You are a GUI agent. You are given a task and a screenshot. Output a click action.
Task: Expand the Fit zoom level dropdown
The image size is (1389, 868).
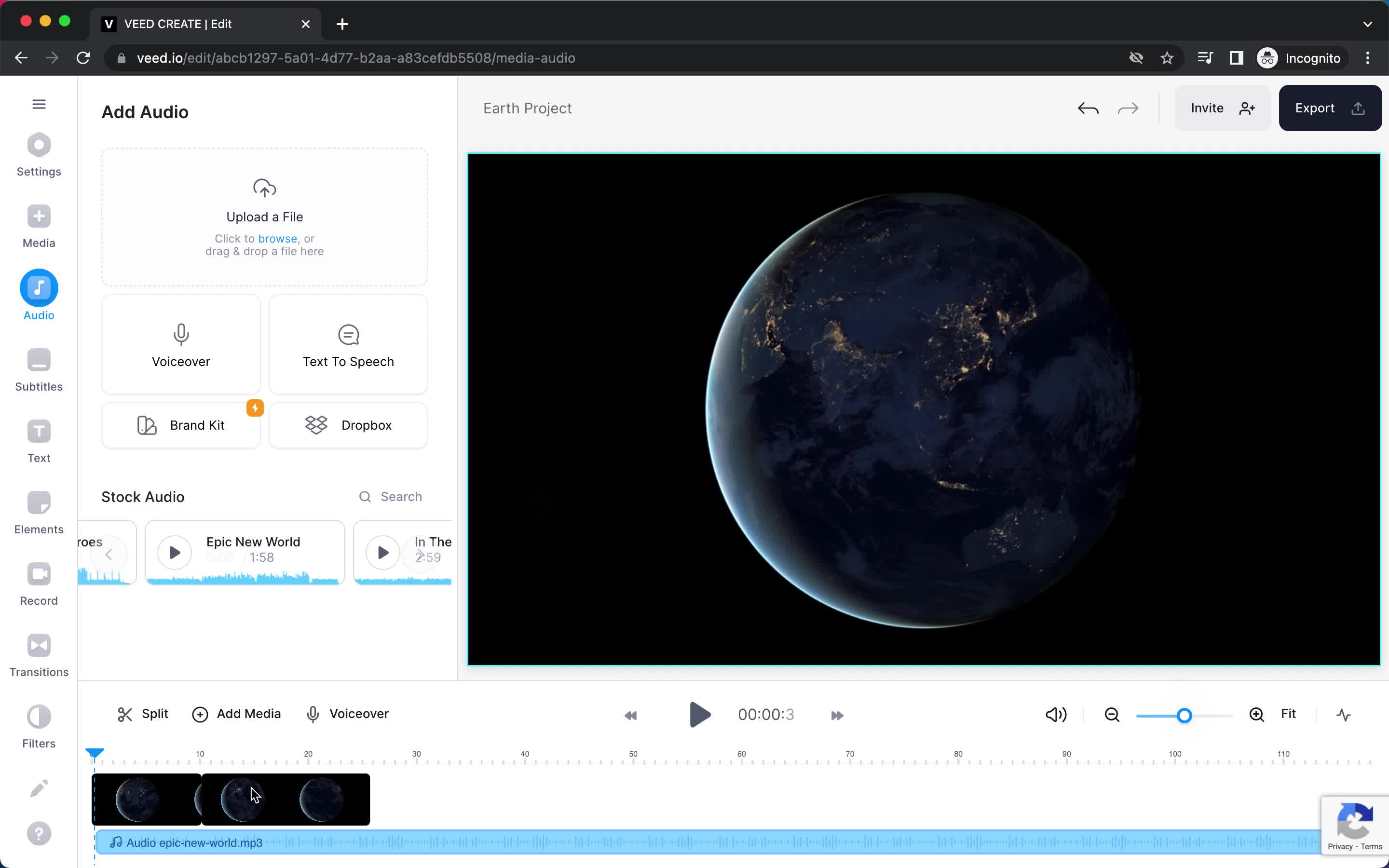[x=1289, y=714]
